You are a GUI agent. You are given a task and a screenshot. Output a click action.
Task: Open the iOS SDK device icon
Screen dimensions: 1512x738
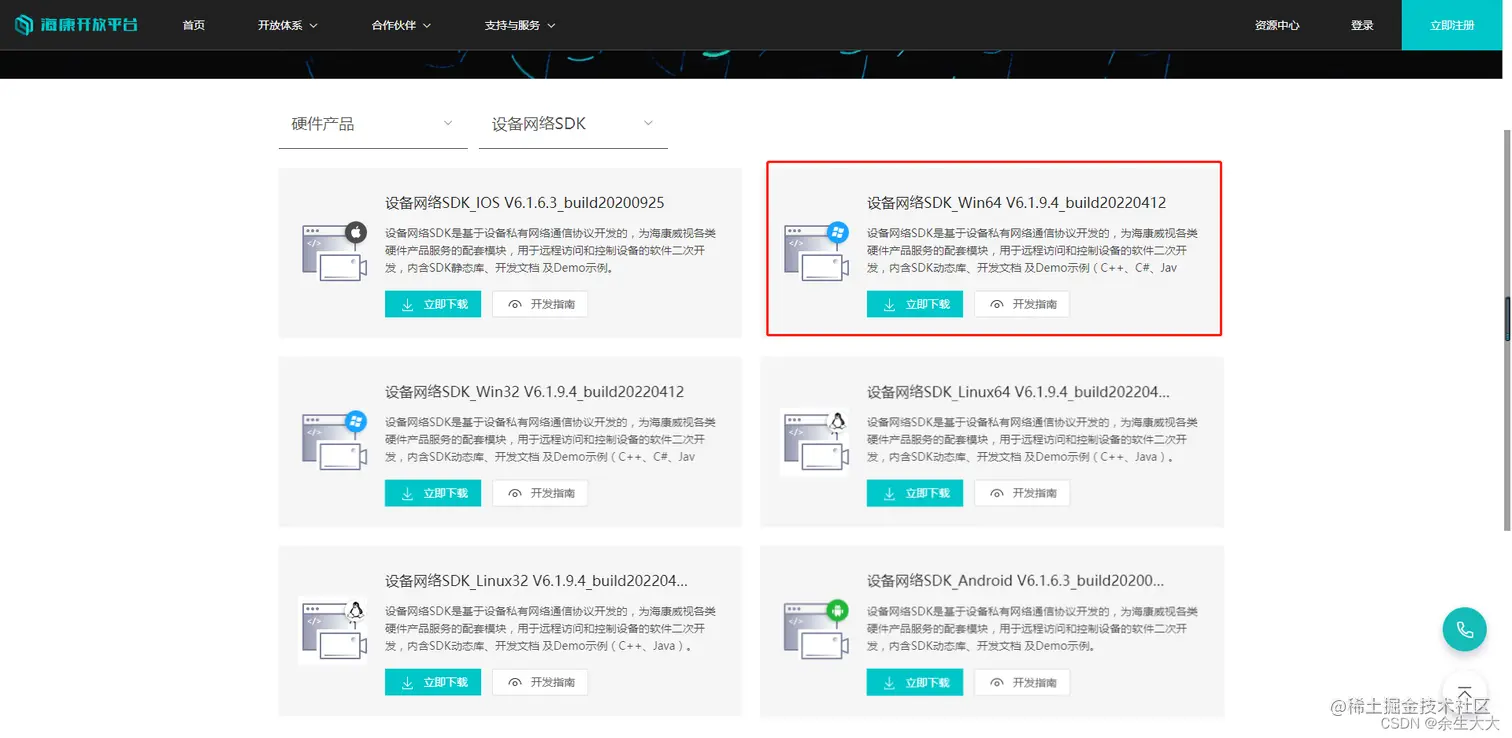pos(334,251)
